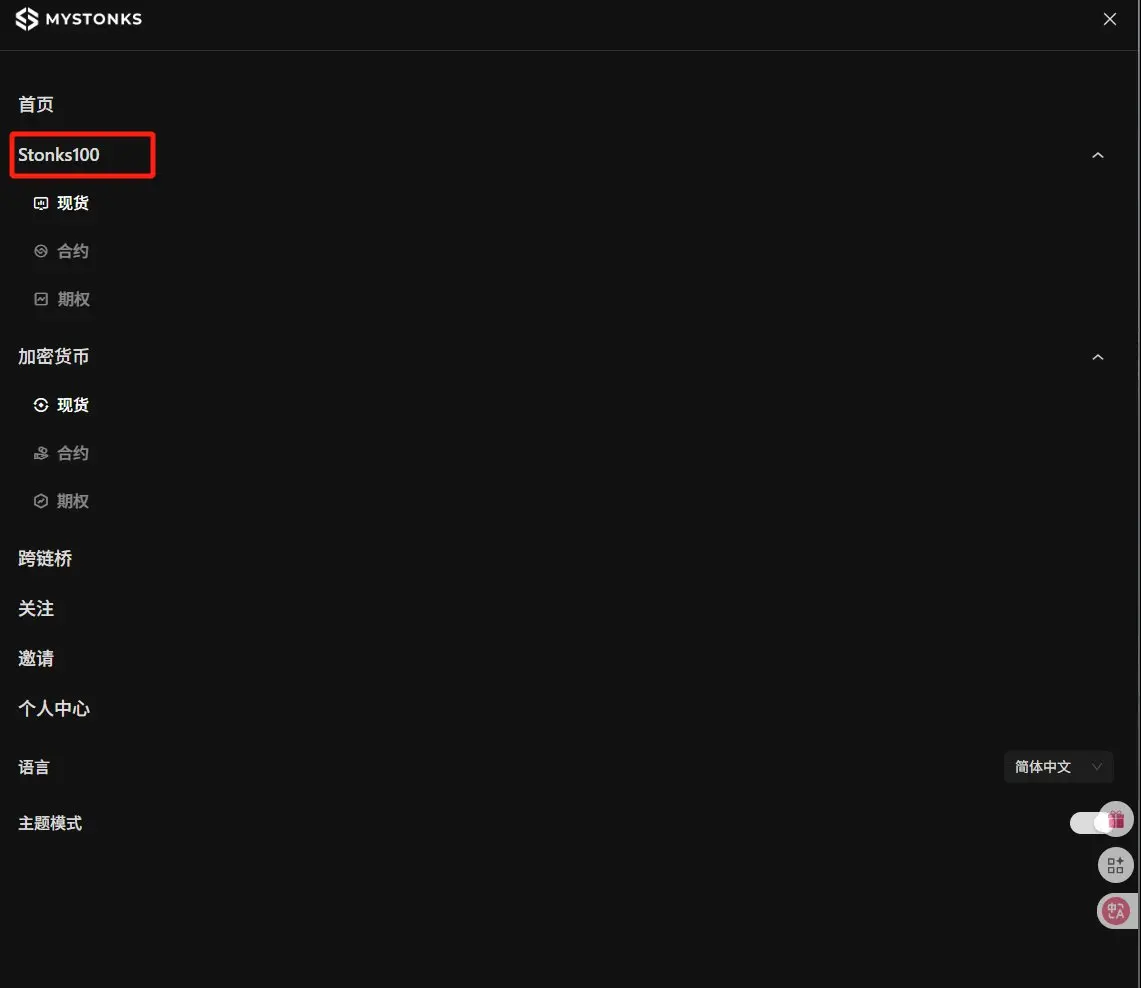1141x988 pixels.
Task: Go to 跨链桥 cross-chain bridge
Action: [45, 559]
